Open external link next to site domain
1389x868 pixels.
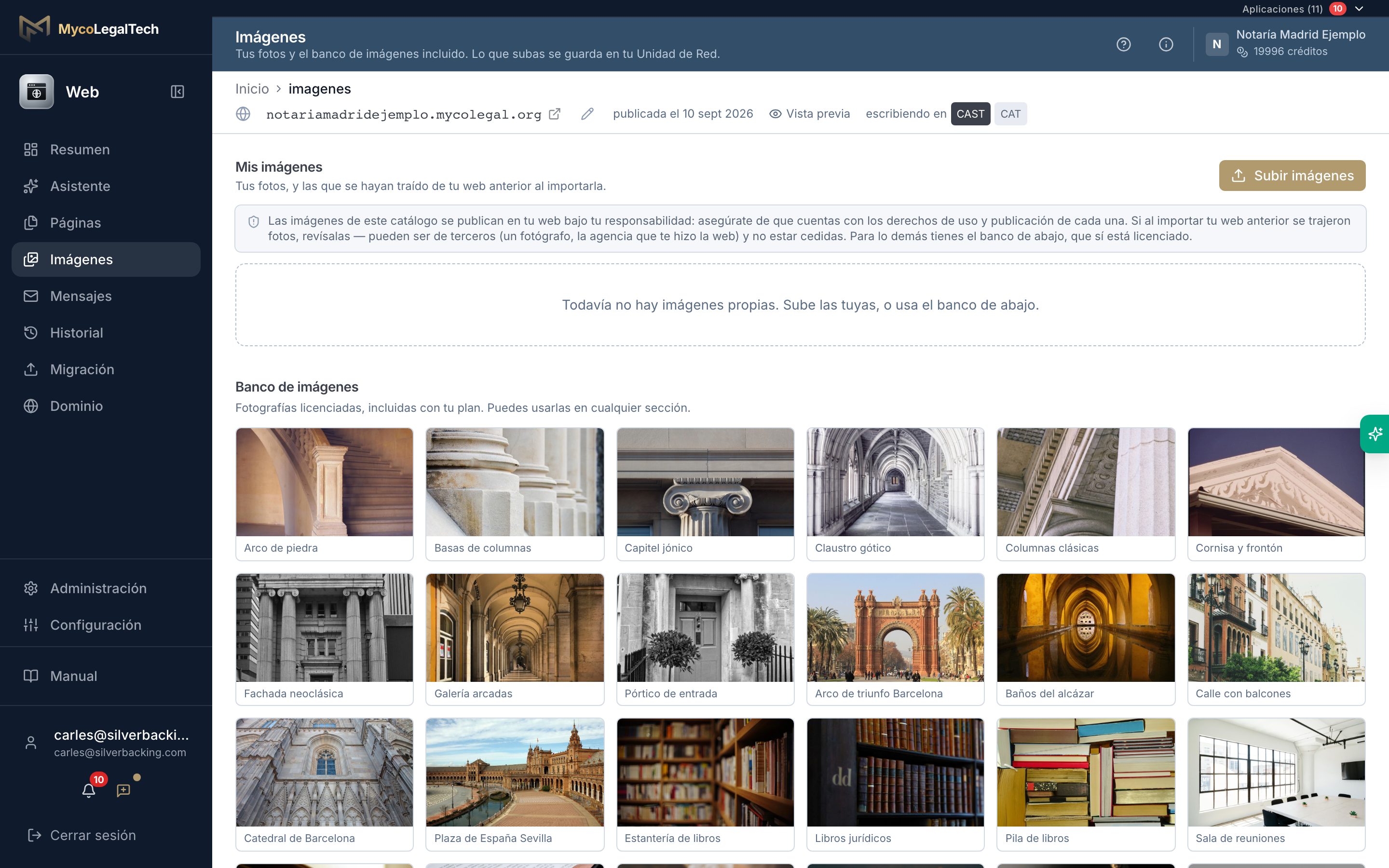coord(555,114)
